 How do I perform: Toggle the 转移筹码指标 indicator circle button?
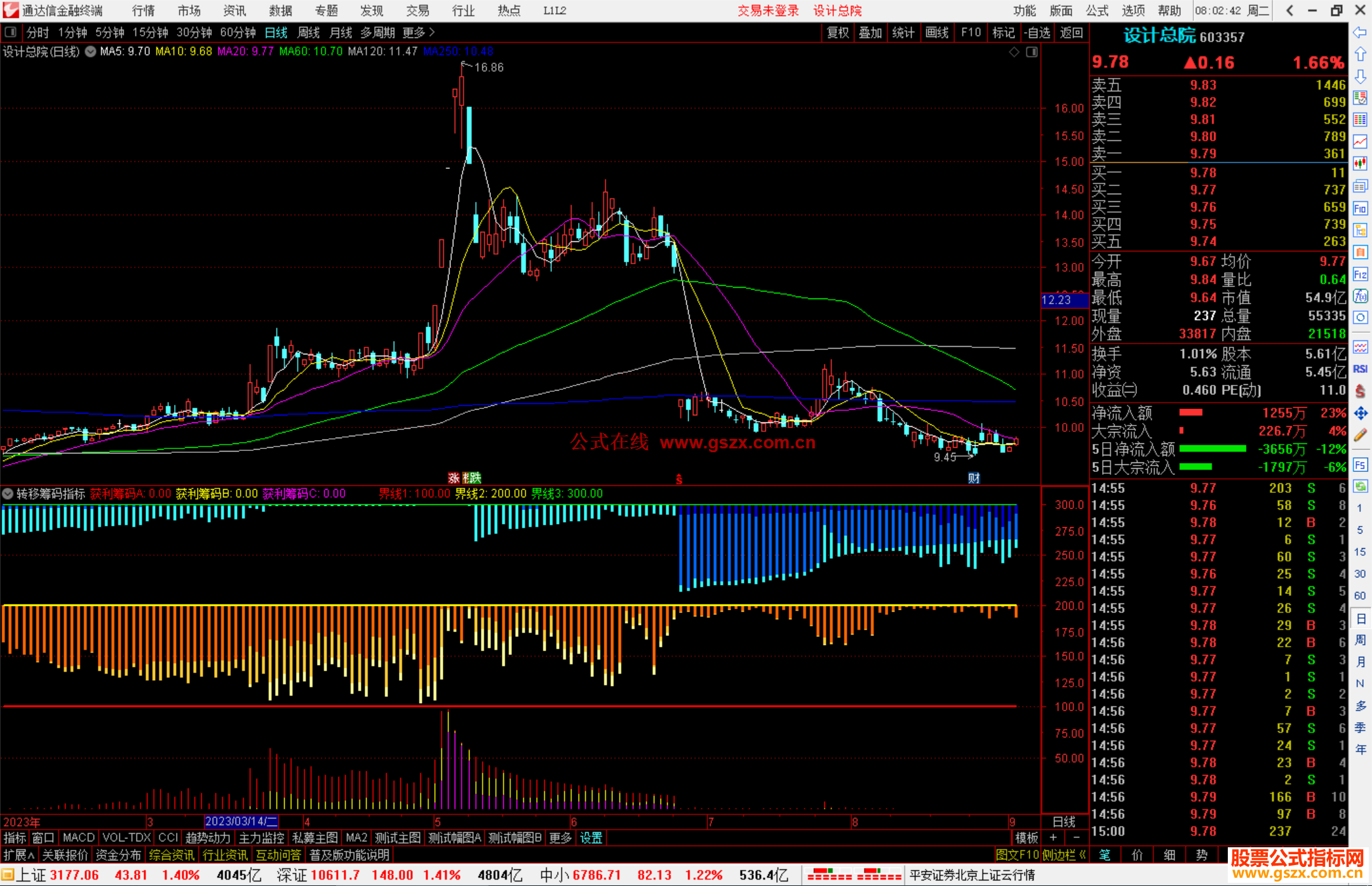(x=8, y=493)
